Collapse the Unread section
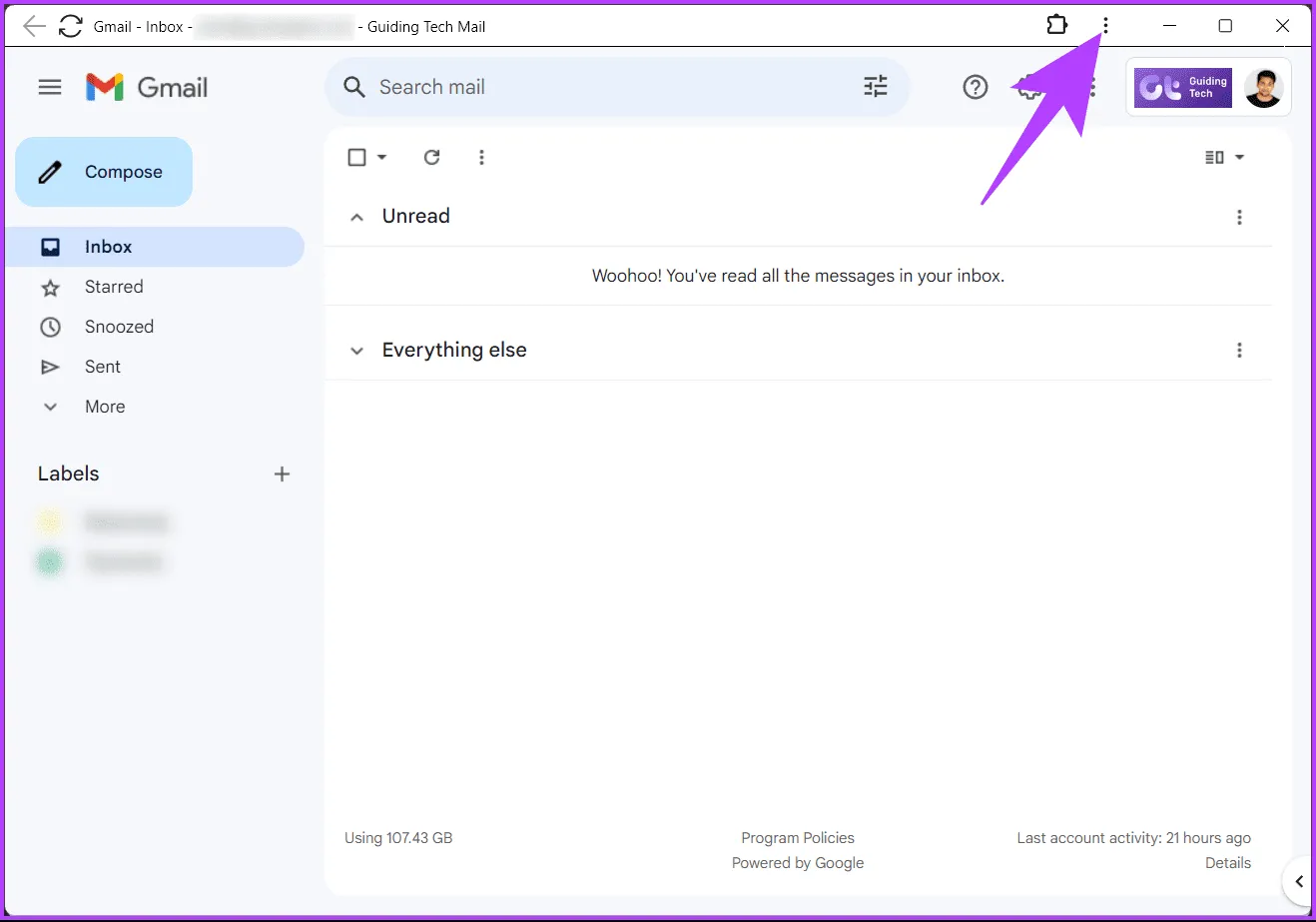1316x922 pixels. [x=356, y=217]
